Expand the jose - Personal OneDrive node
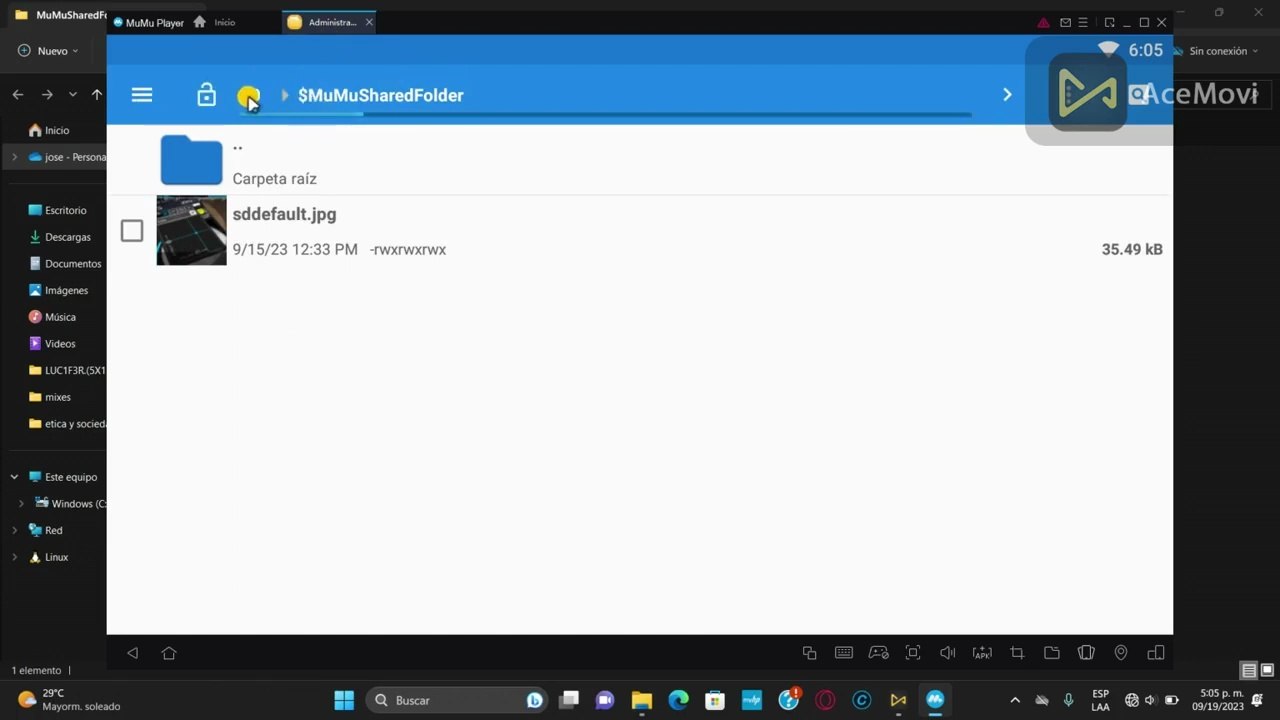Viewport: 1280px width, 720px height. pos(14,157)
